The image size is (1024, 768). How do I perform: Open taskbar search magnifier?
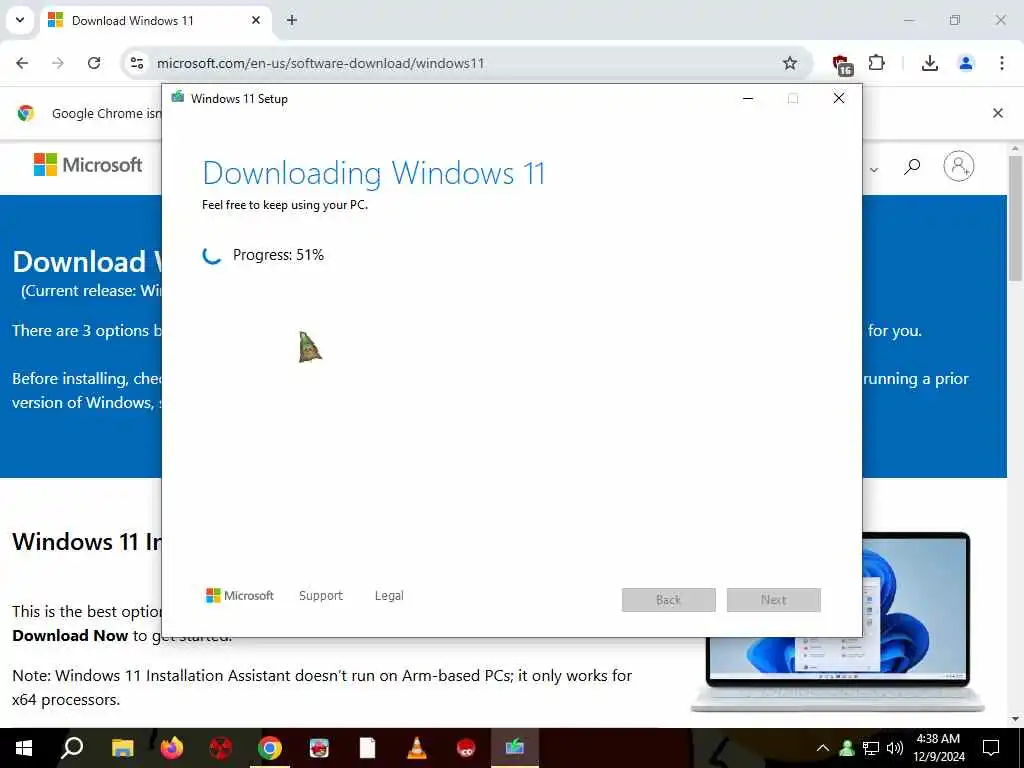(x=72, y=748)
